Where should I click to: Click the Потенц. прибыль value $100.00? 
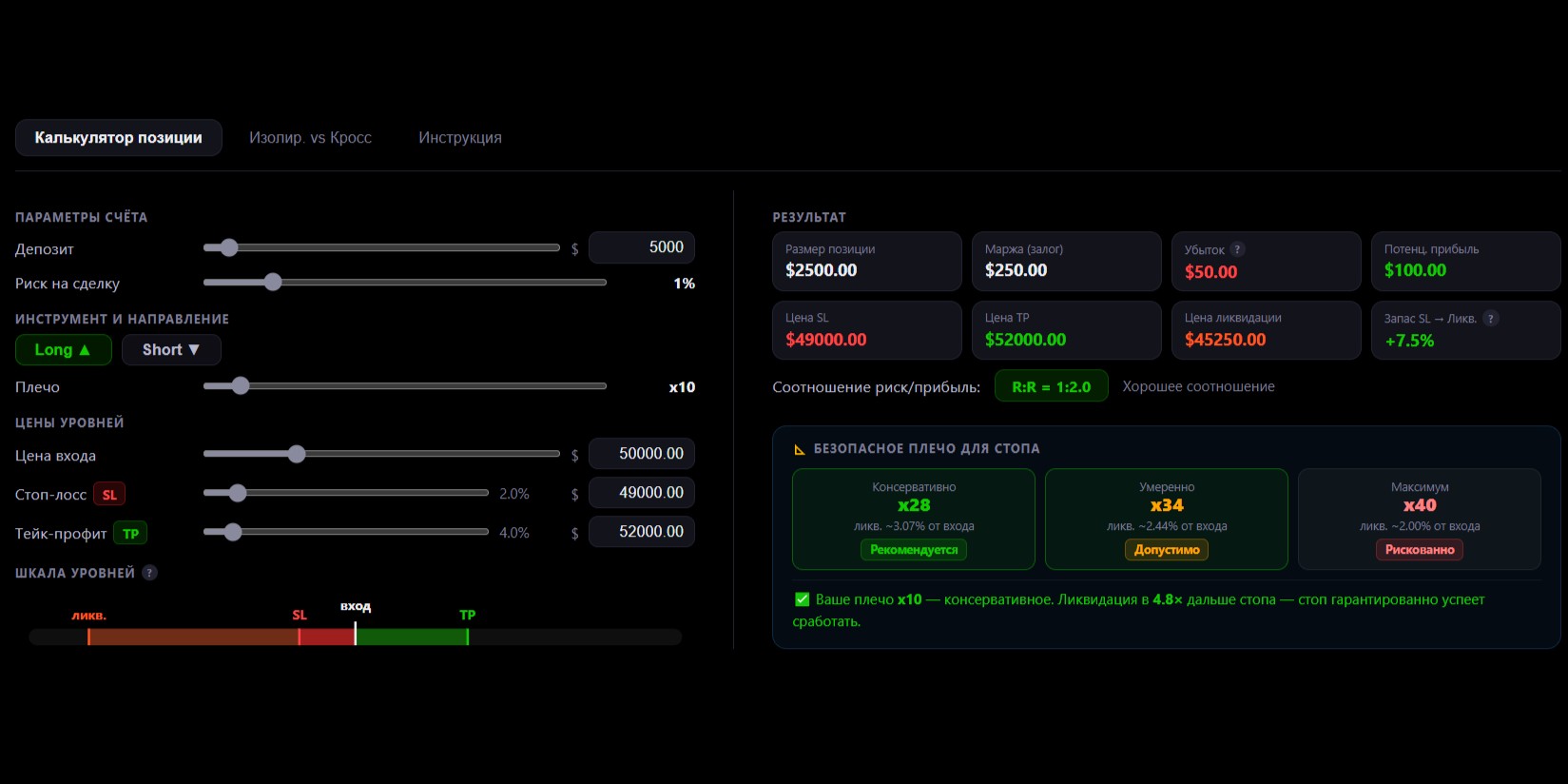[x=1416, y=271]
